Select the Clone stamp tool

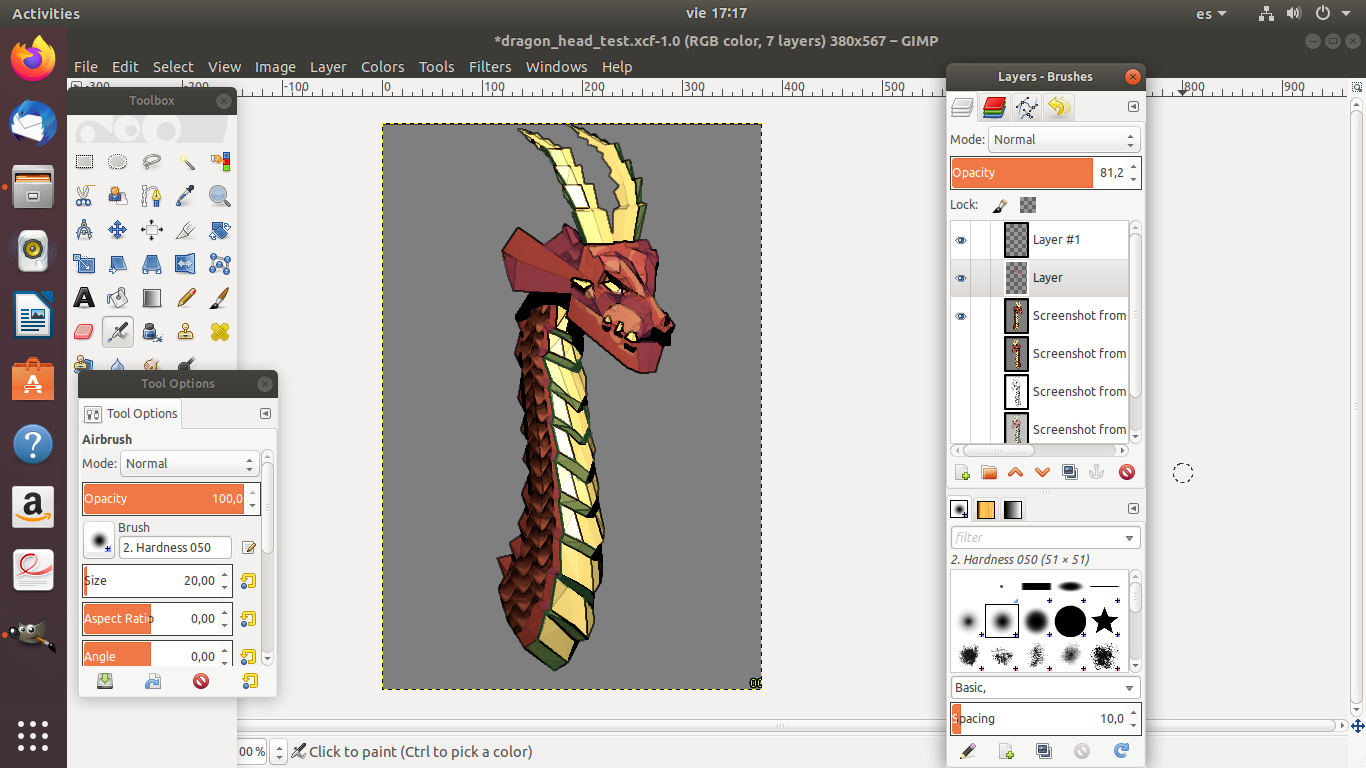186,331
